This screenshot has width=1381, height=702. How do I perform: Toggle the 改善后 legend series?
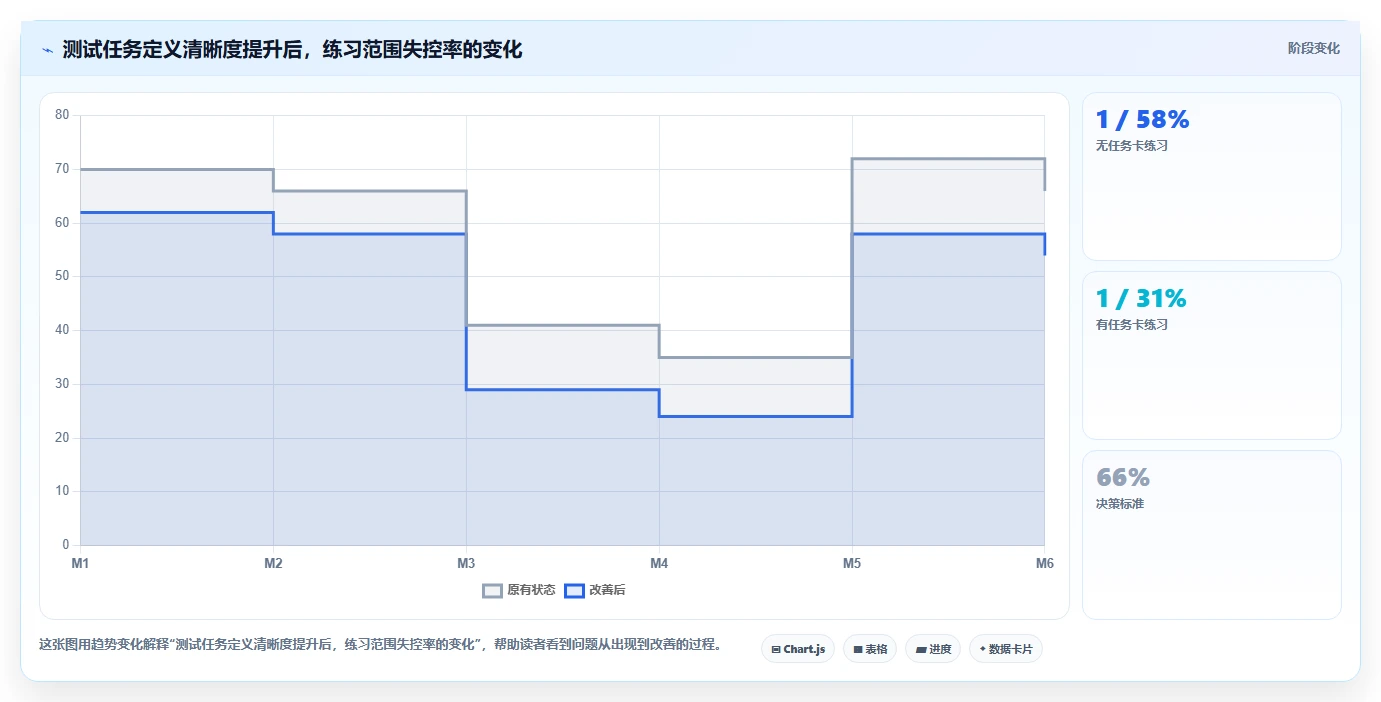pos(595,590)
